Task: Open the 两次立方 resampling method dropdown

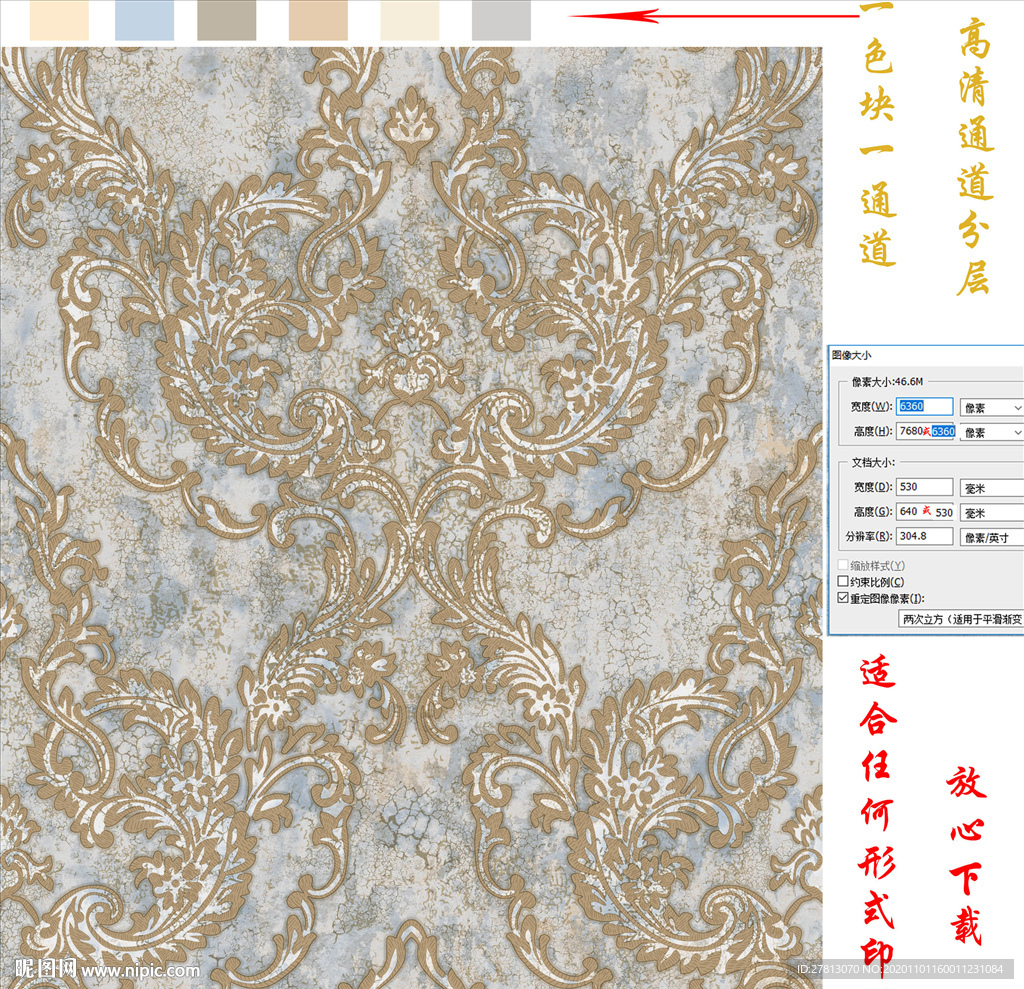Action: click(x=961, y=619)
